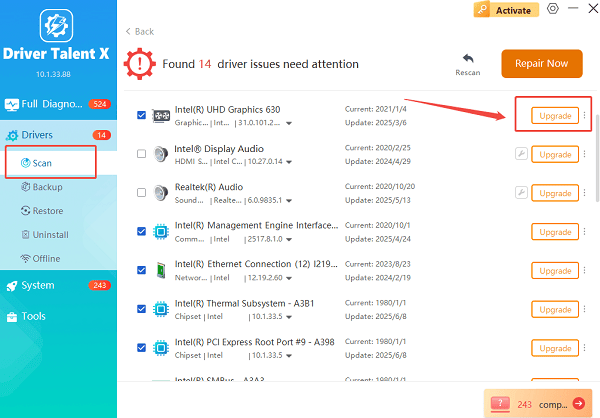Click the wrench icon for Intel Display Audio

point(521,154)
